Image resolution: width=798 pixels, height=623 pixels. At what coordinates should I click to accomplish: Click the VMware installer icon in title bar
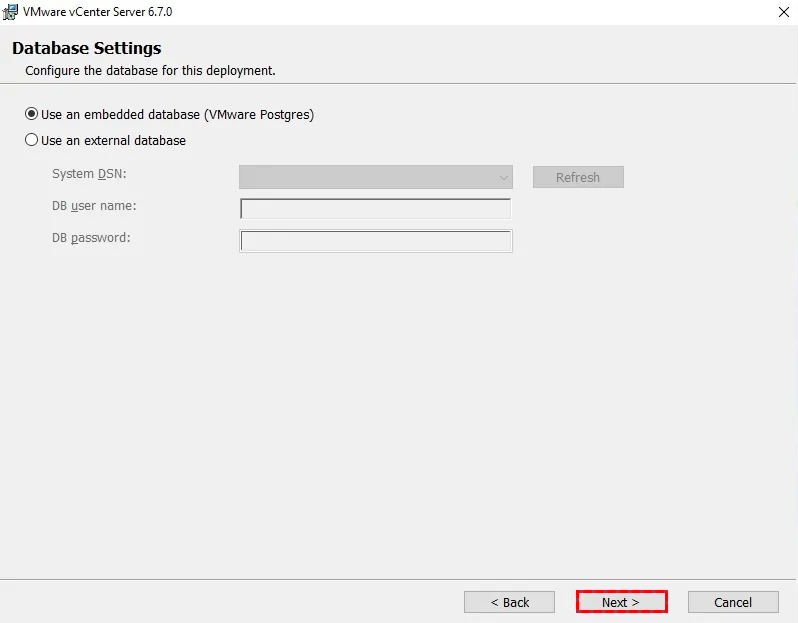click(11, 11)
